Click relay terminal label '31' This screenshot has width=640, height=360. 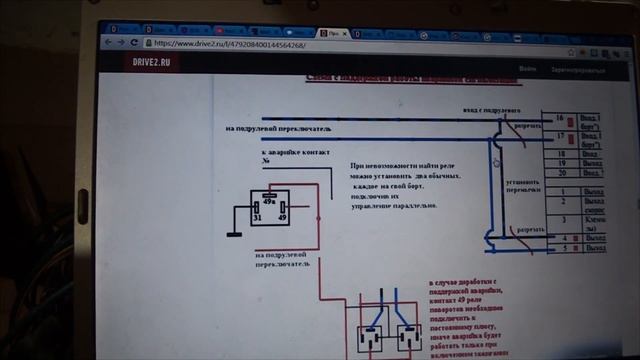257,218
